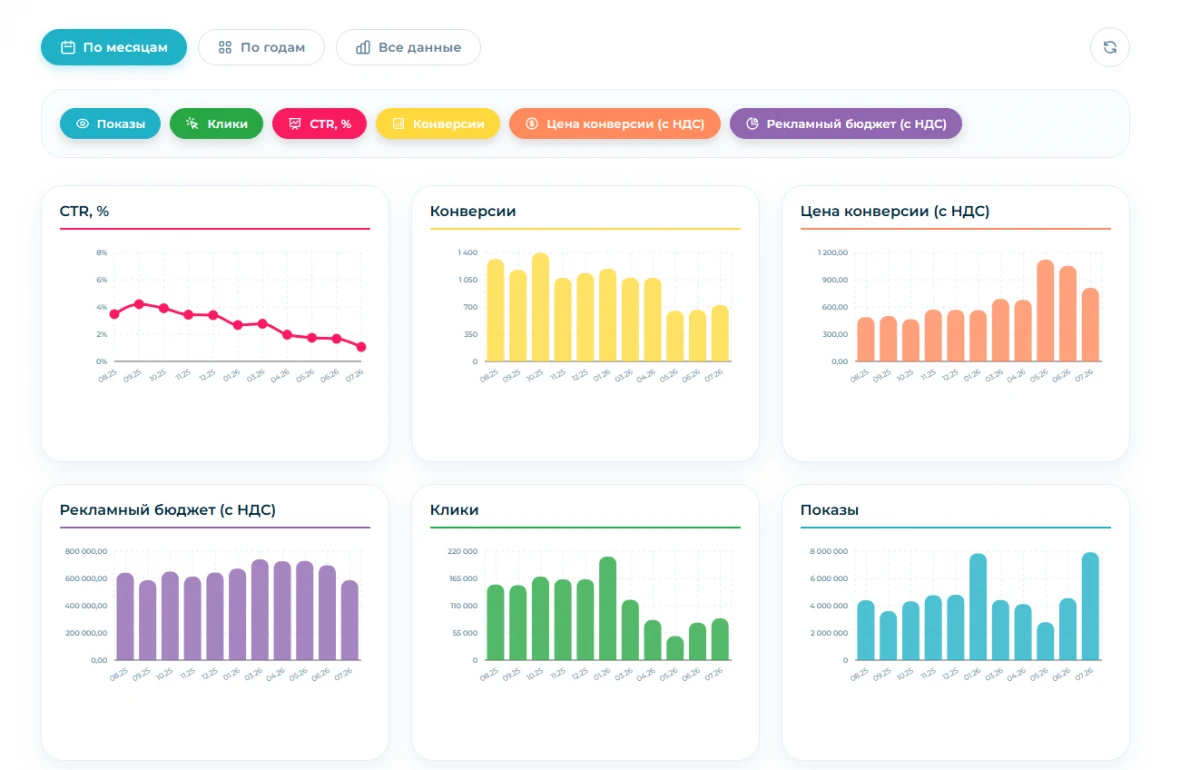This screenshot has height=770, width=1200.
Task: Click the 8 000 000 axis label in Показы
Action: tap(829, 551)
